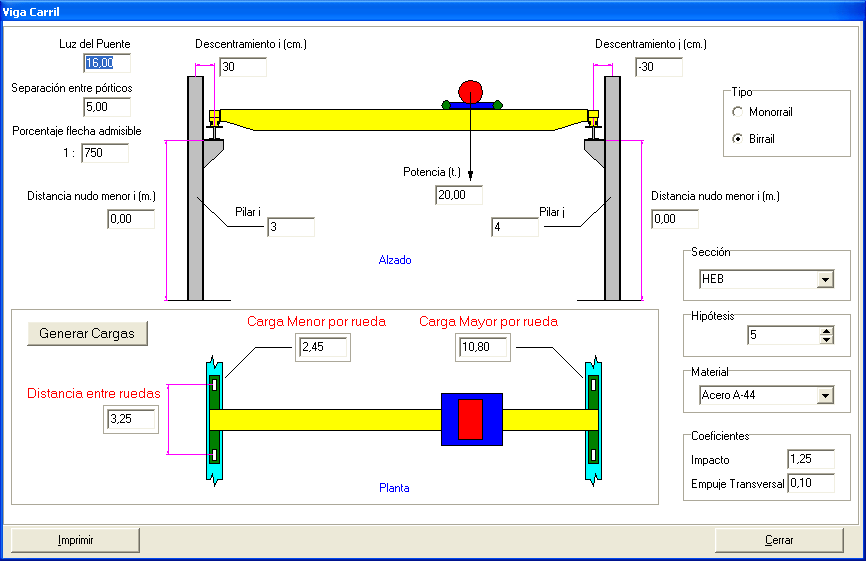Select the Birrail crane type option
866x561 pixels.
tap(738, 139)
